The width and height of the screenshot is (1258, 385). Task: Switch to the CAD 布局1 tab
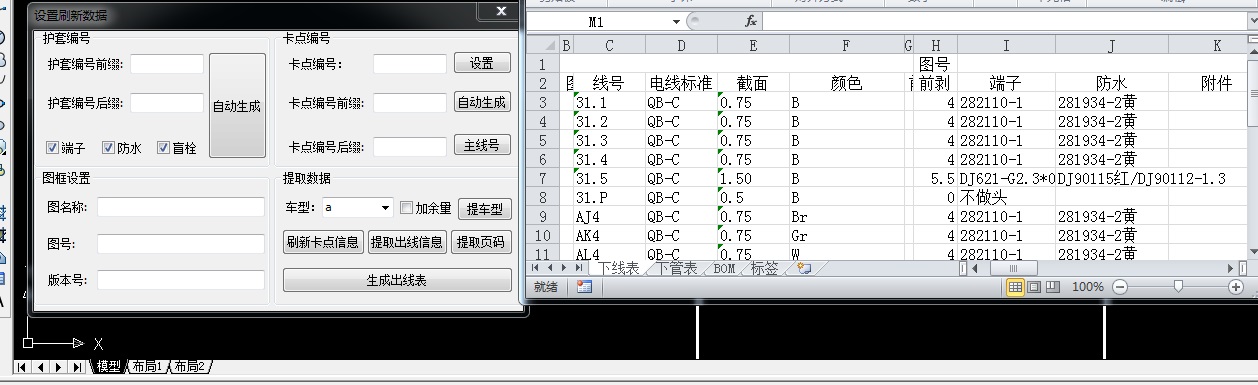[x=147, y=367]
